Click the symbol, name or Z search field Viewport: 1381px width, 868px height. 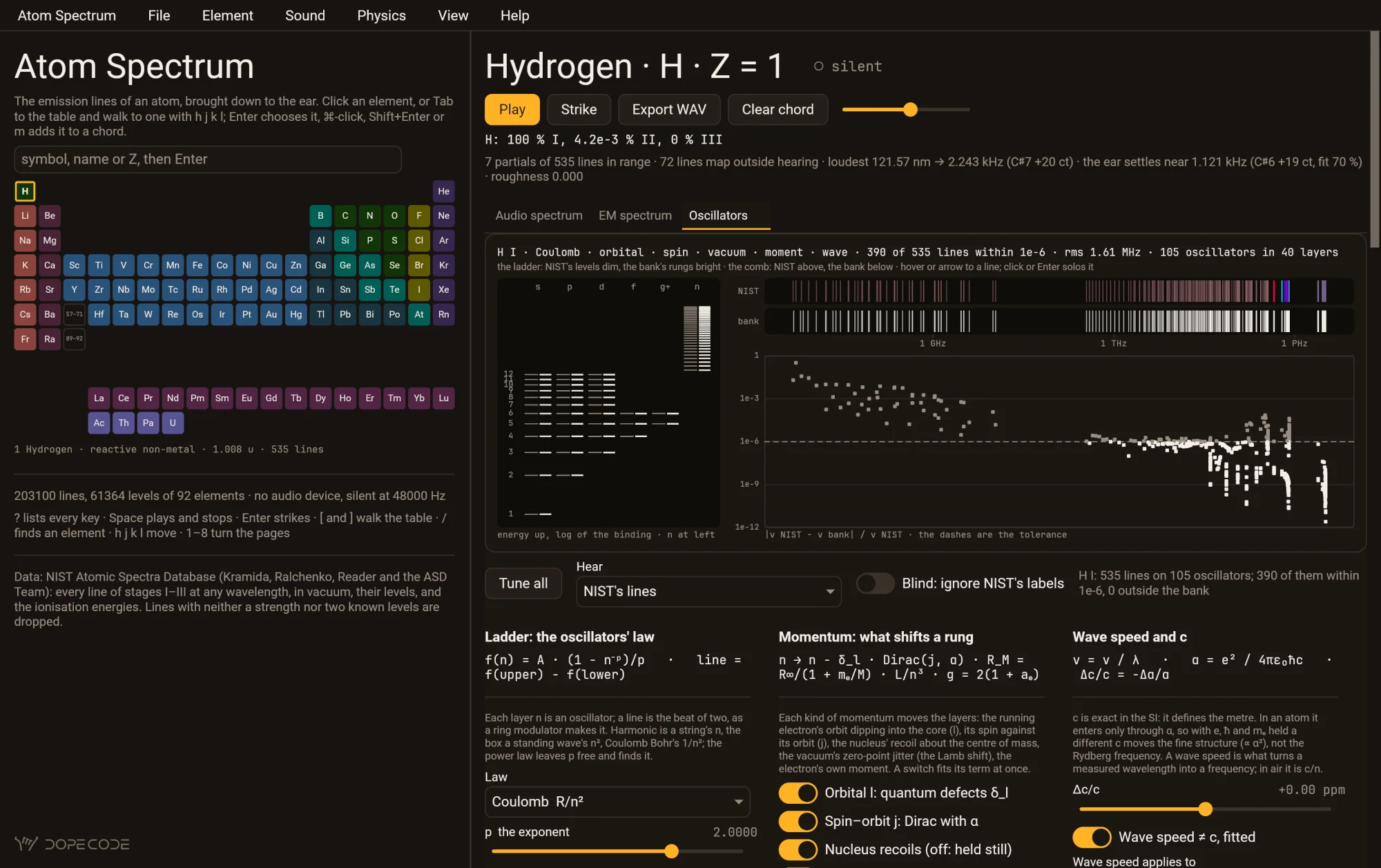pyautogui.click(x=208, y=160)
